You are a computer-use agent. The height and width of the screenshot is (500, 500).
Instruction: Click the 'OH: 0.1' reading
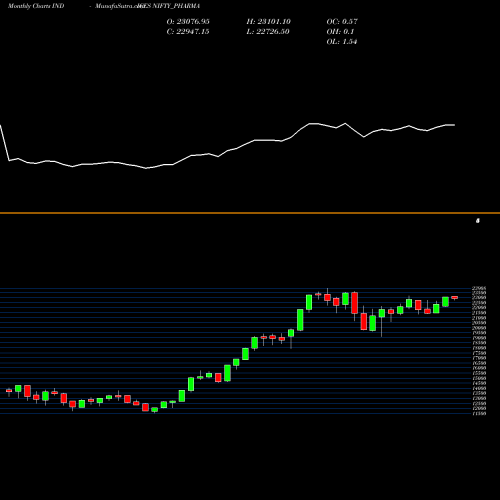[340, 32]
